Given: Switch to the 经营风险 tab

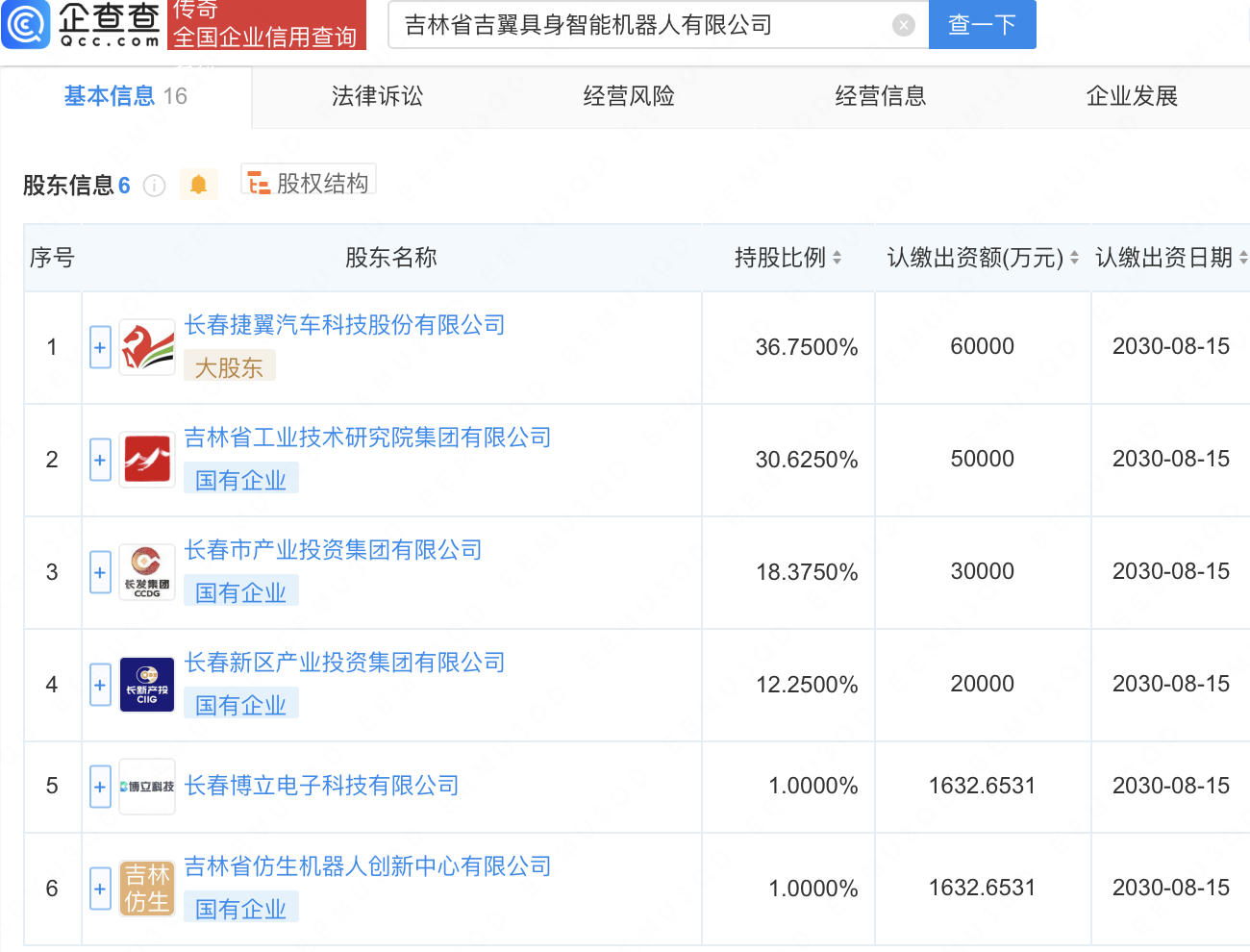Looking at the screenshot, I should (x=629, y=96).
